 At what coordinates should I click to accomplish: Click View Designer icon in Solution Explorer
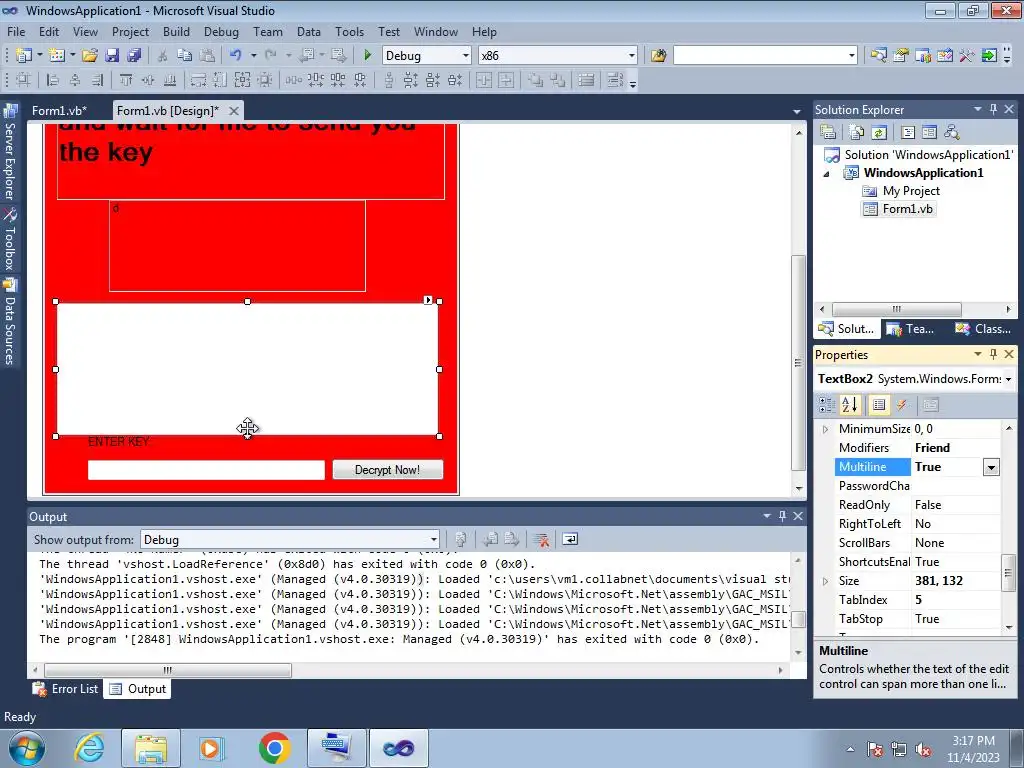929,133
